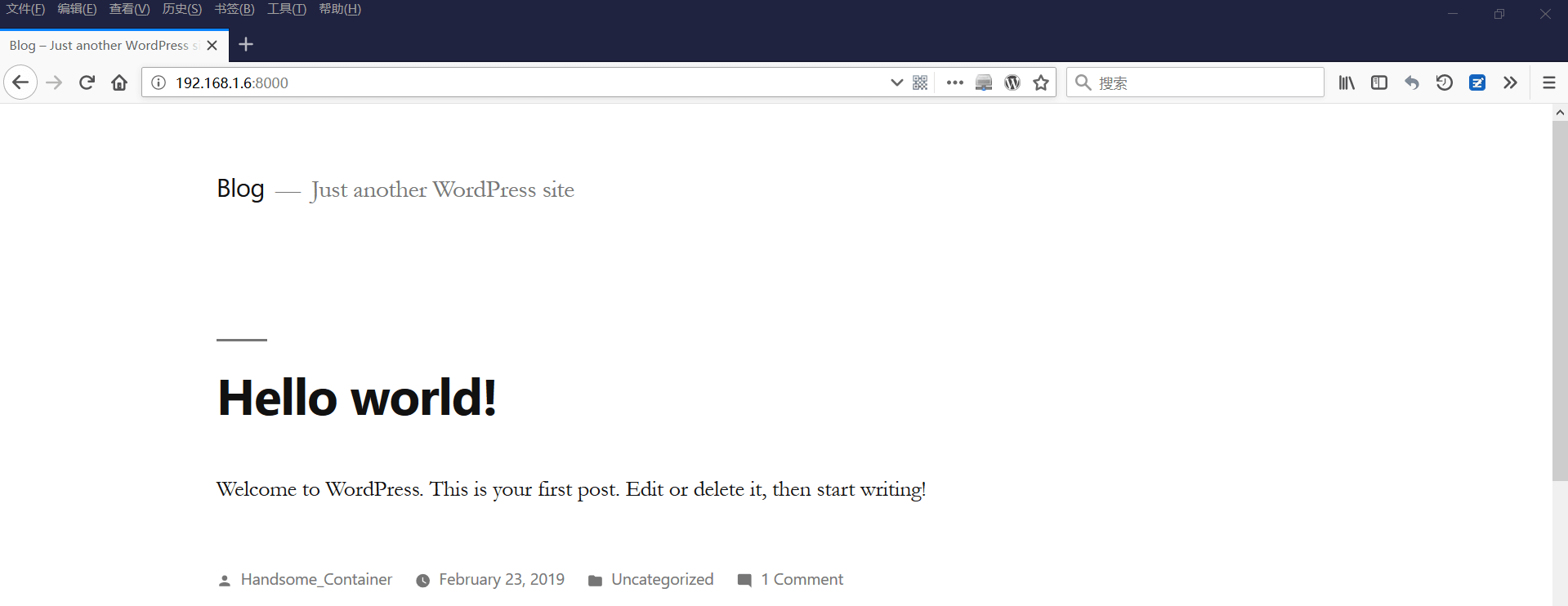Bookmark this page with the star icon
This screenshot has height=606, width=1568.
pyautogui.click(x=1040, y=82)
